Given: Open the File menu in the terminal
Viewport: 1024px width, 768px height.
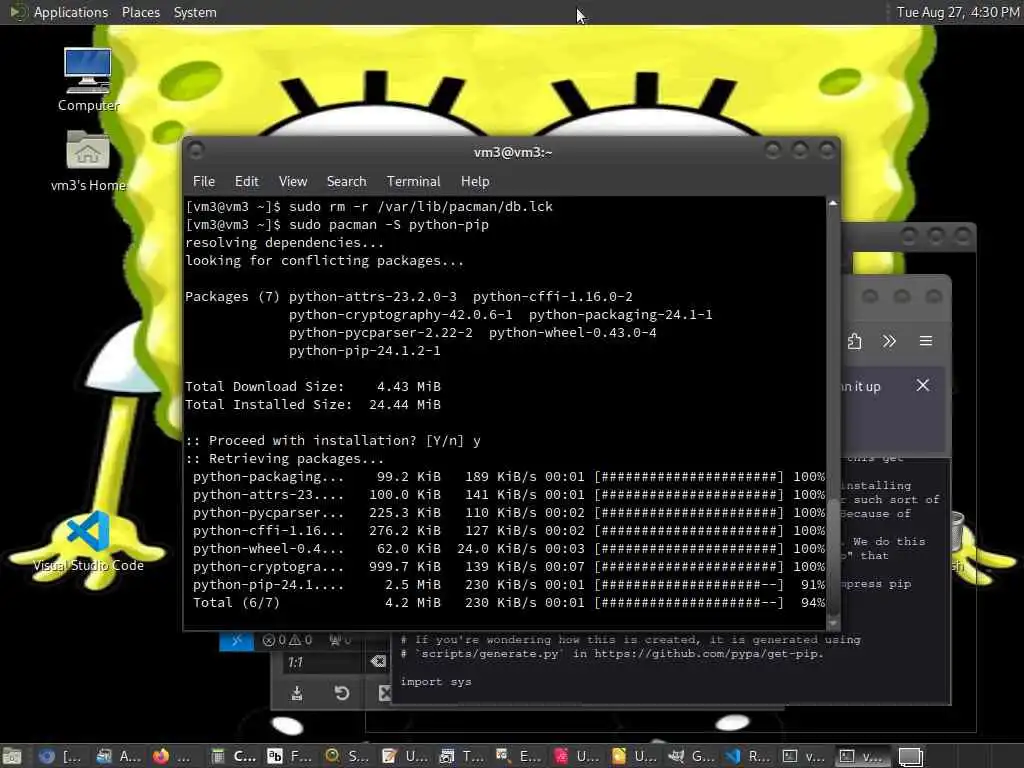Looking at the screenshot, I should pyautogui.click(x=204, y=182).
